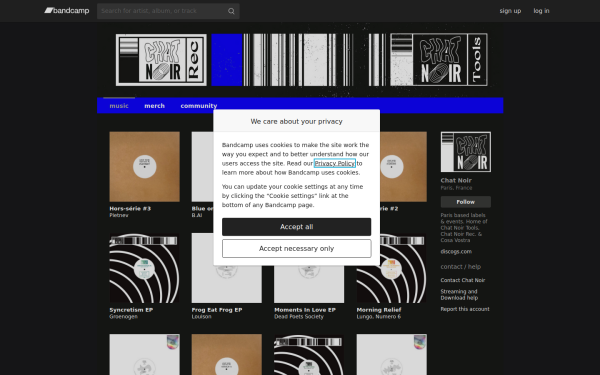Open Frog Eat Frog EP title
The image size is (600, 375).
click(x=217, y=310)
